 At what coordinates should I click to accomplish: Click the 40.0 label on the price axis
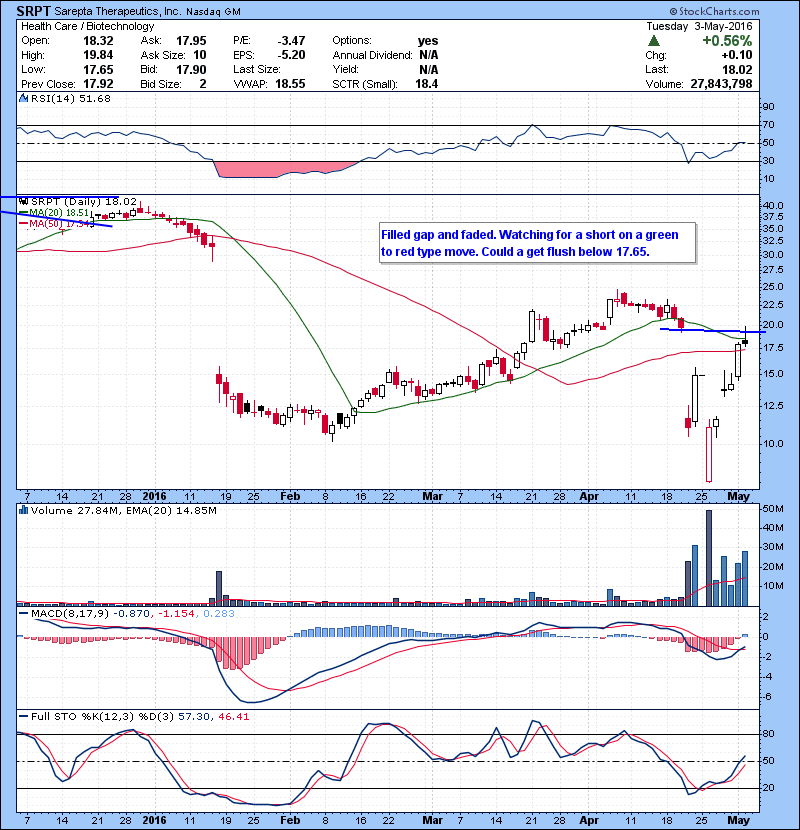772,205
